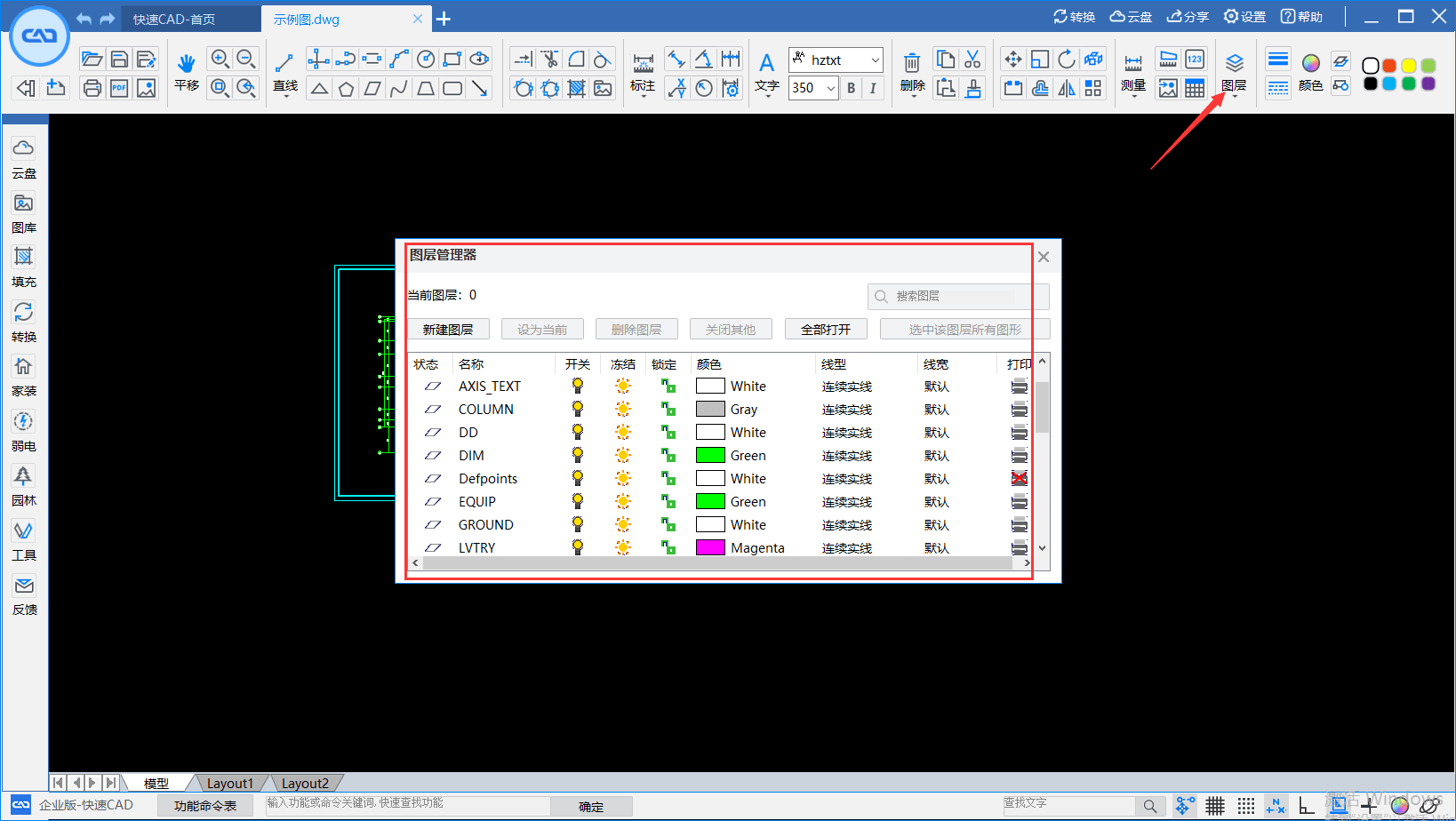Toggle freeze sun icon for DIM layer

coord(623,456)
